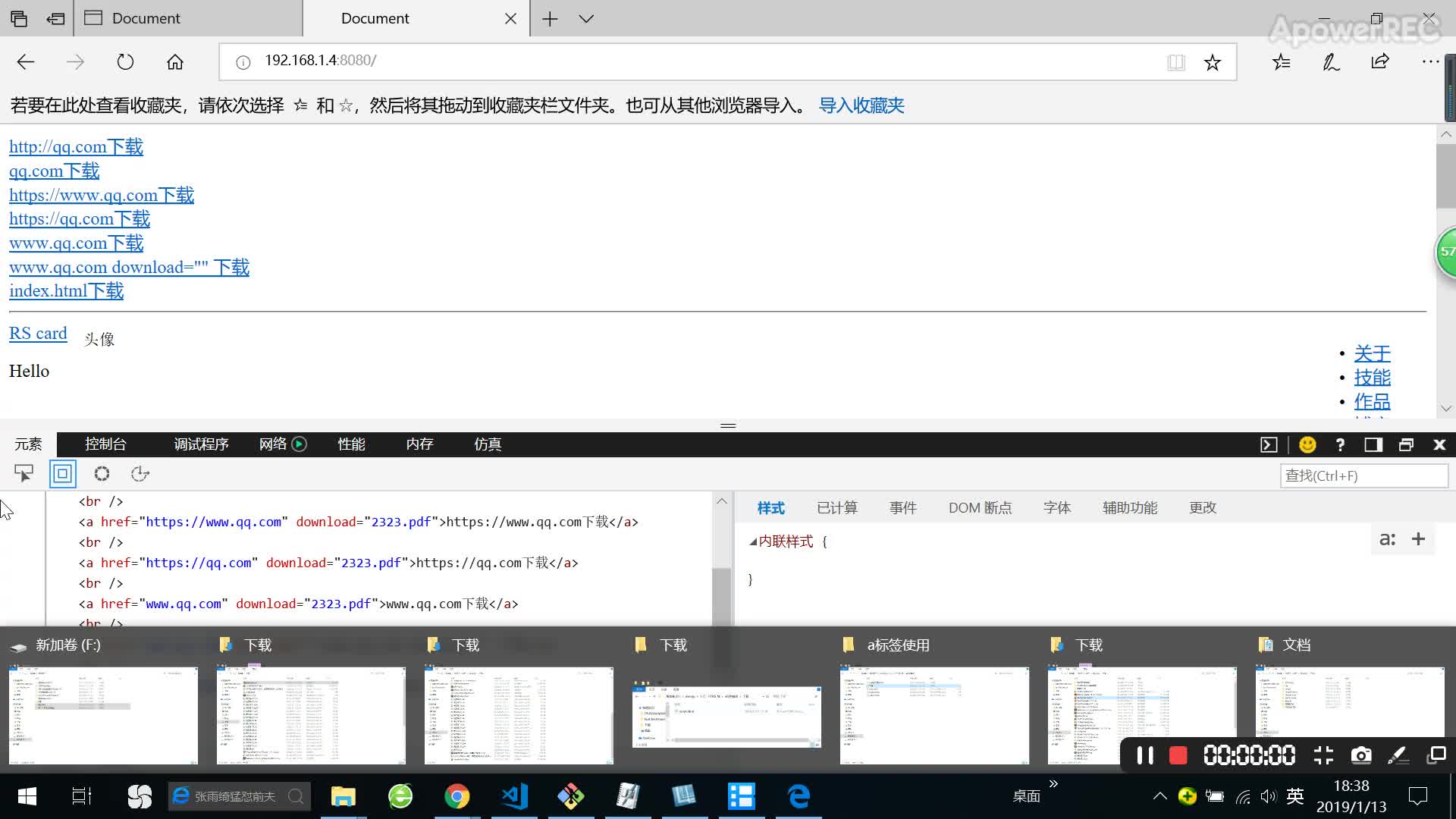Click the 技能 navigation link
This screenshot has width=1456, height=819.
point(1373,378)
